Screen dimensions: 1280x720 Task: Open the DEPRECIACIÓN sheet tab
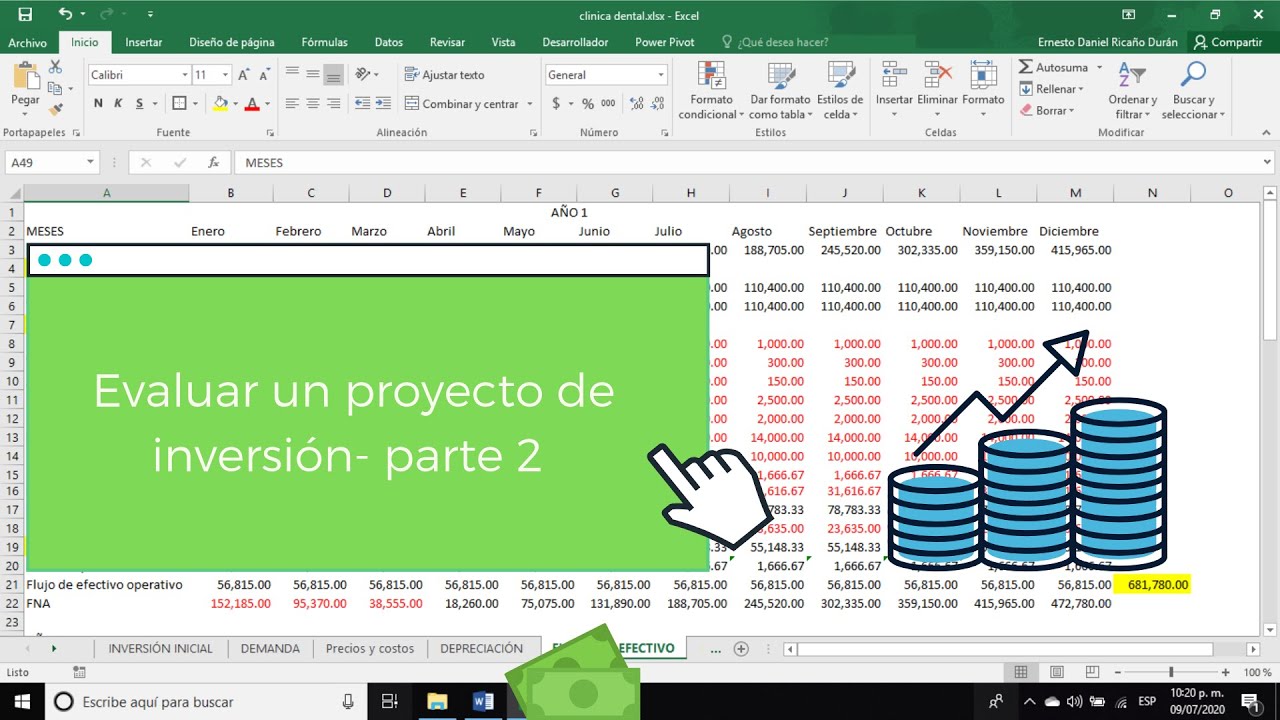tap(483, 648)
